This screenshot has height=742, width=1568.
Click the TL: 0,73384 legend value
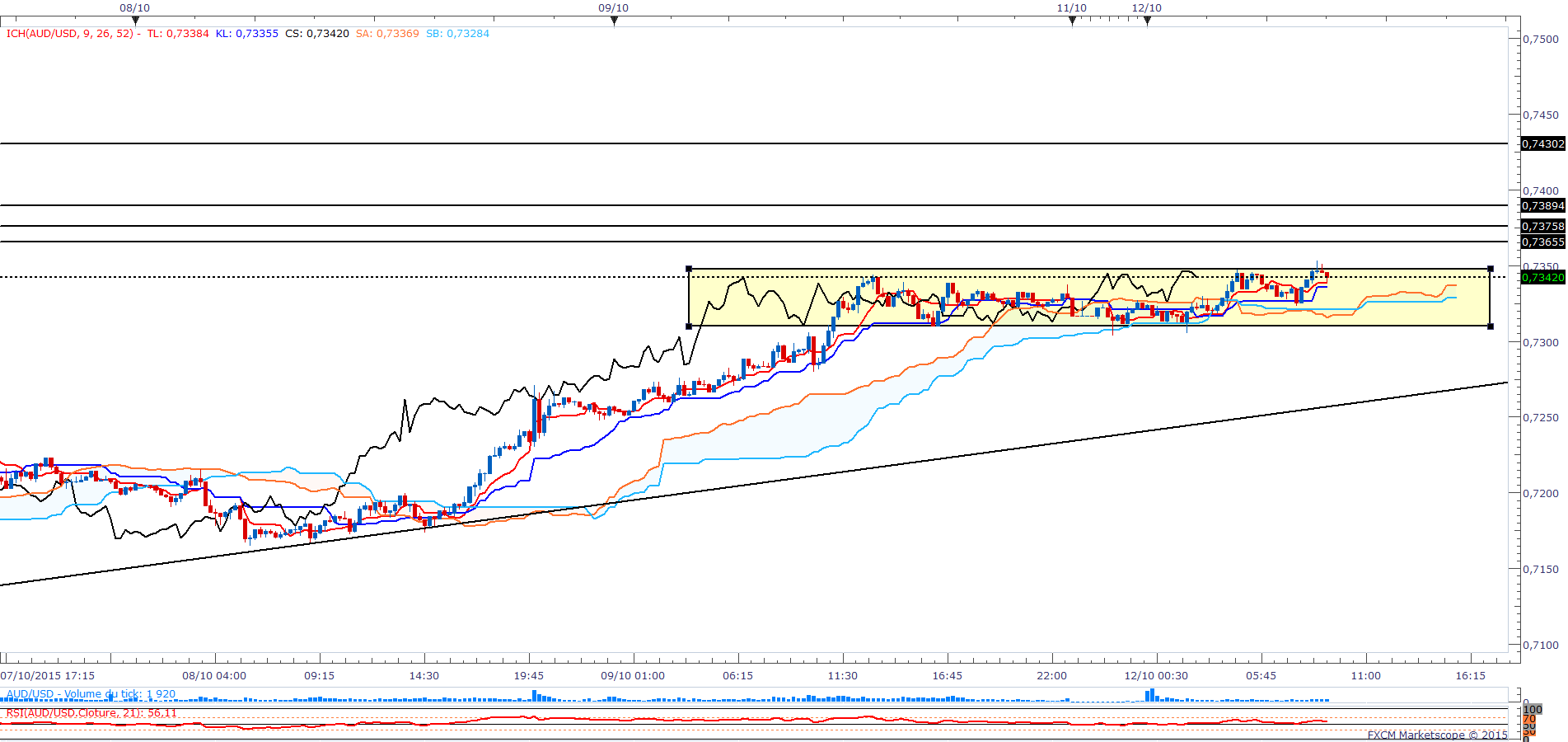pyautogui.click(x=178, y=34)
